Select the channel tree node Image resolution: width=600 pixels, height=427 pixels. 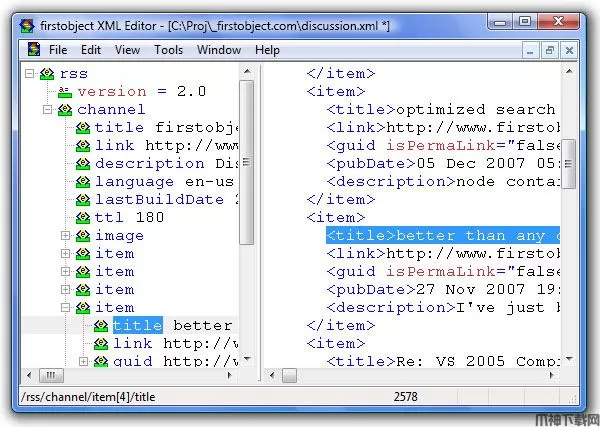click(x=111, y=110)
